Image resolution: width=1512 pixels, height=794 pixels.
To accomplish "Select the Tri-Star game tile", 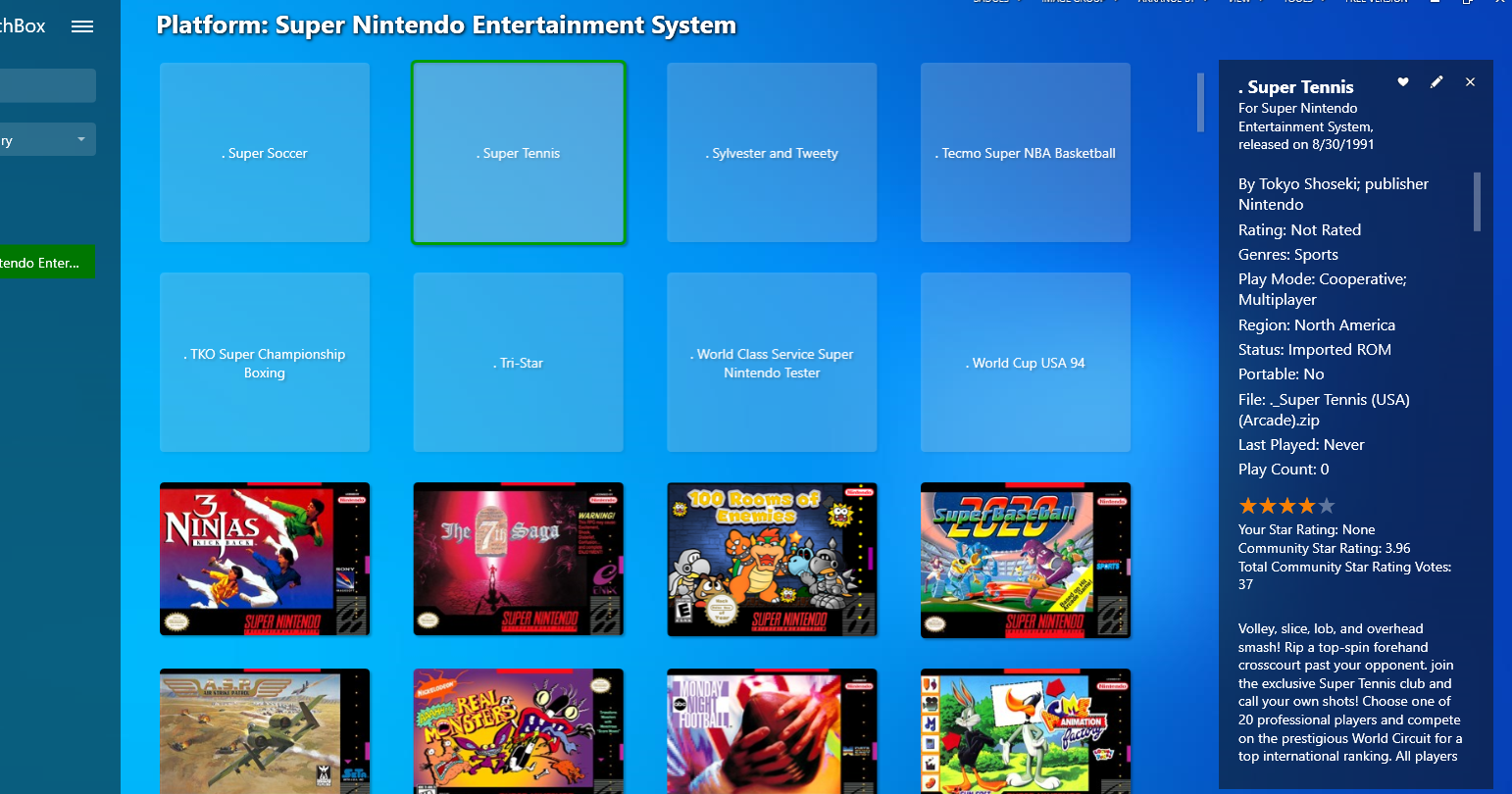I will point(519,363).
